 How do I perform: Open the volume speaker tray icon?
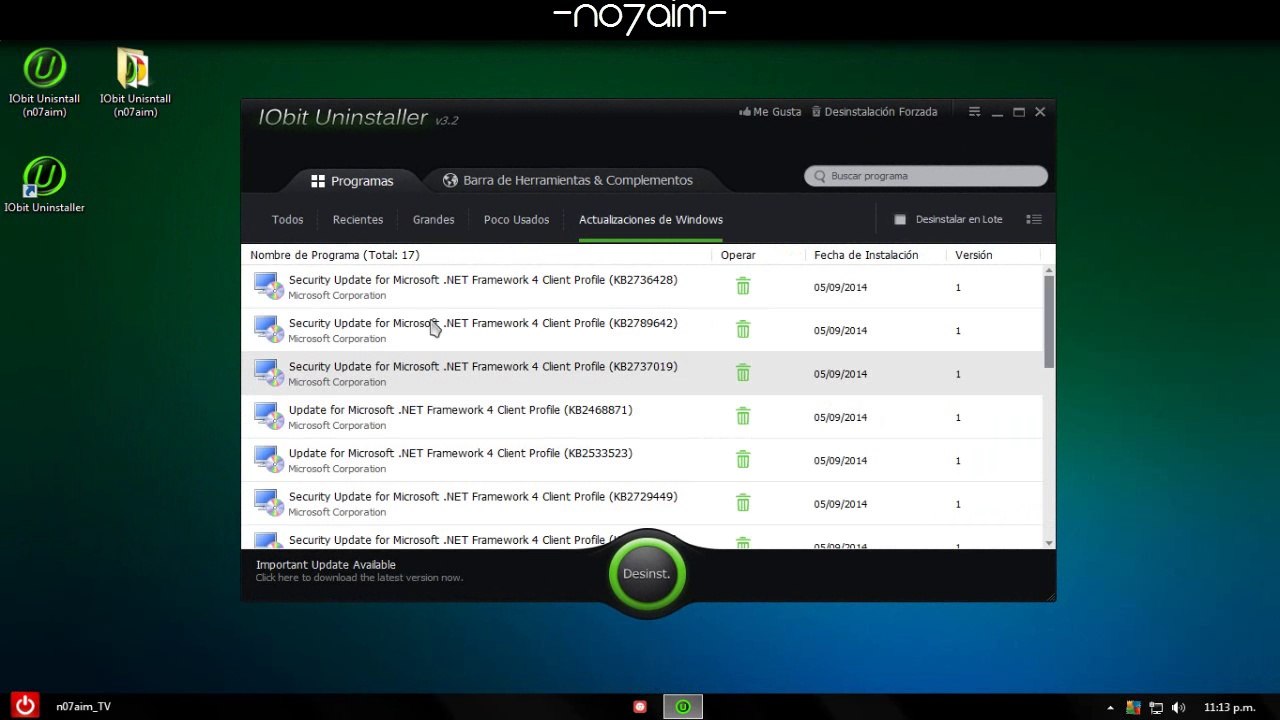pyautogui.click(x=1178, y=707)
